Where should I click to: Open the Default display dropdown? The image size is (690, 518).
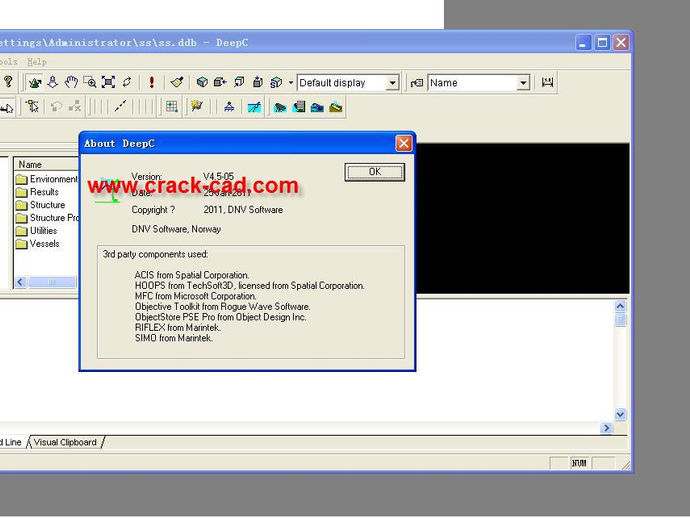point(392,83)
